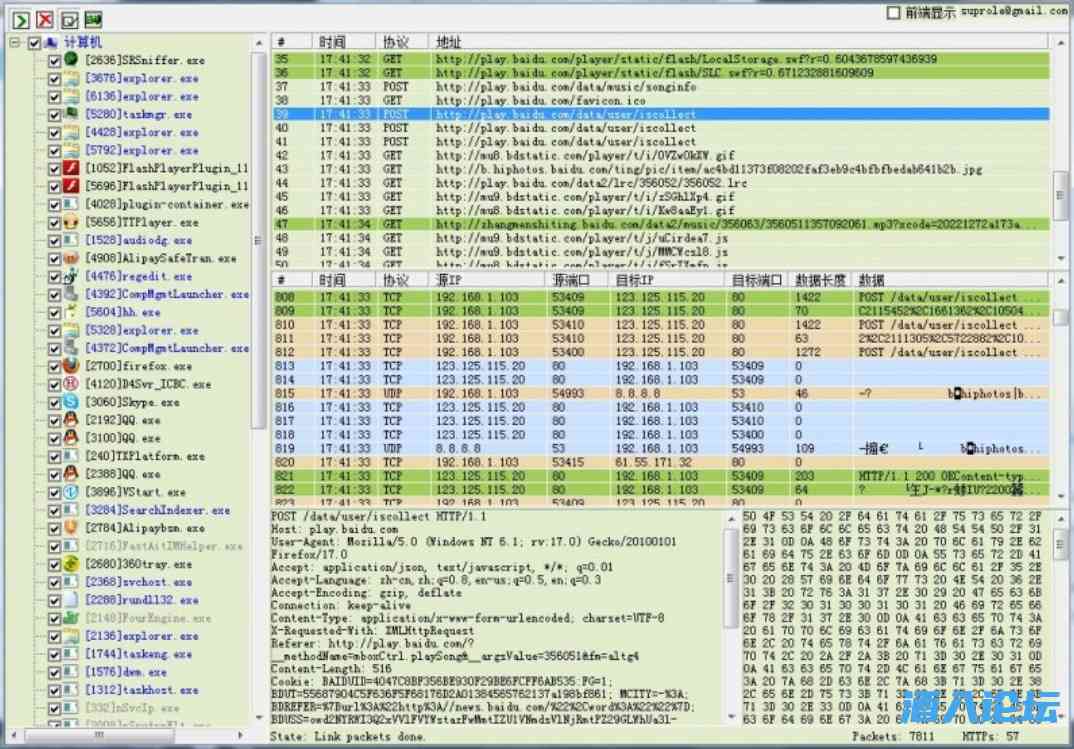
Task: Uncheck the taskmgr.exe process checkbox
Action: [54, 114]
